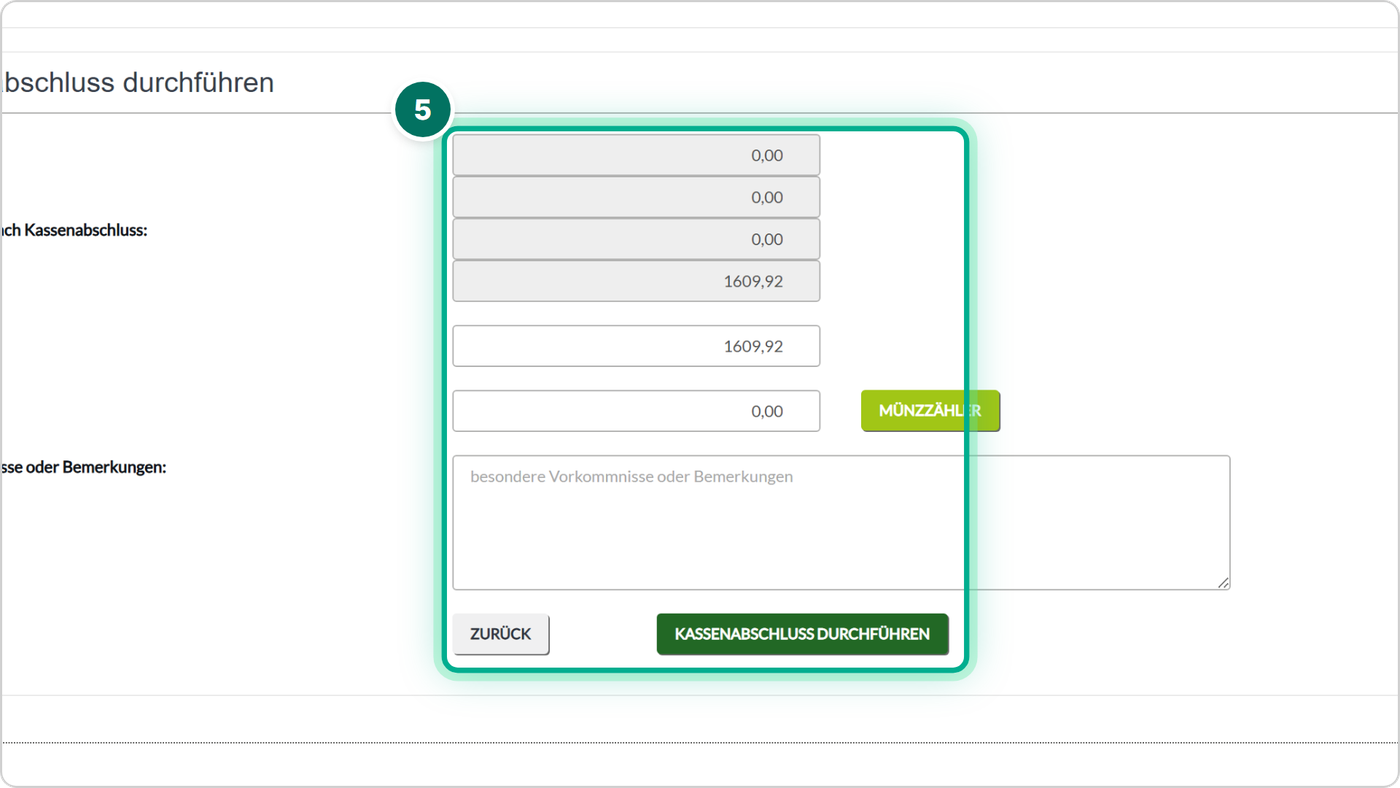Grab the text area resize handle

tap(1222, 582)
